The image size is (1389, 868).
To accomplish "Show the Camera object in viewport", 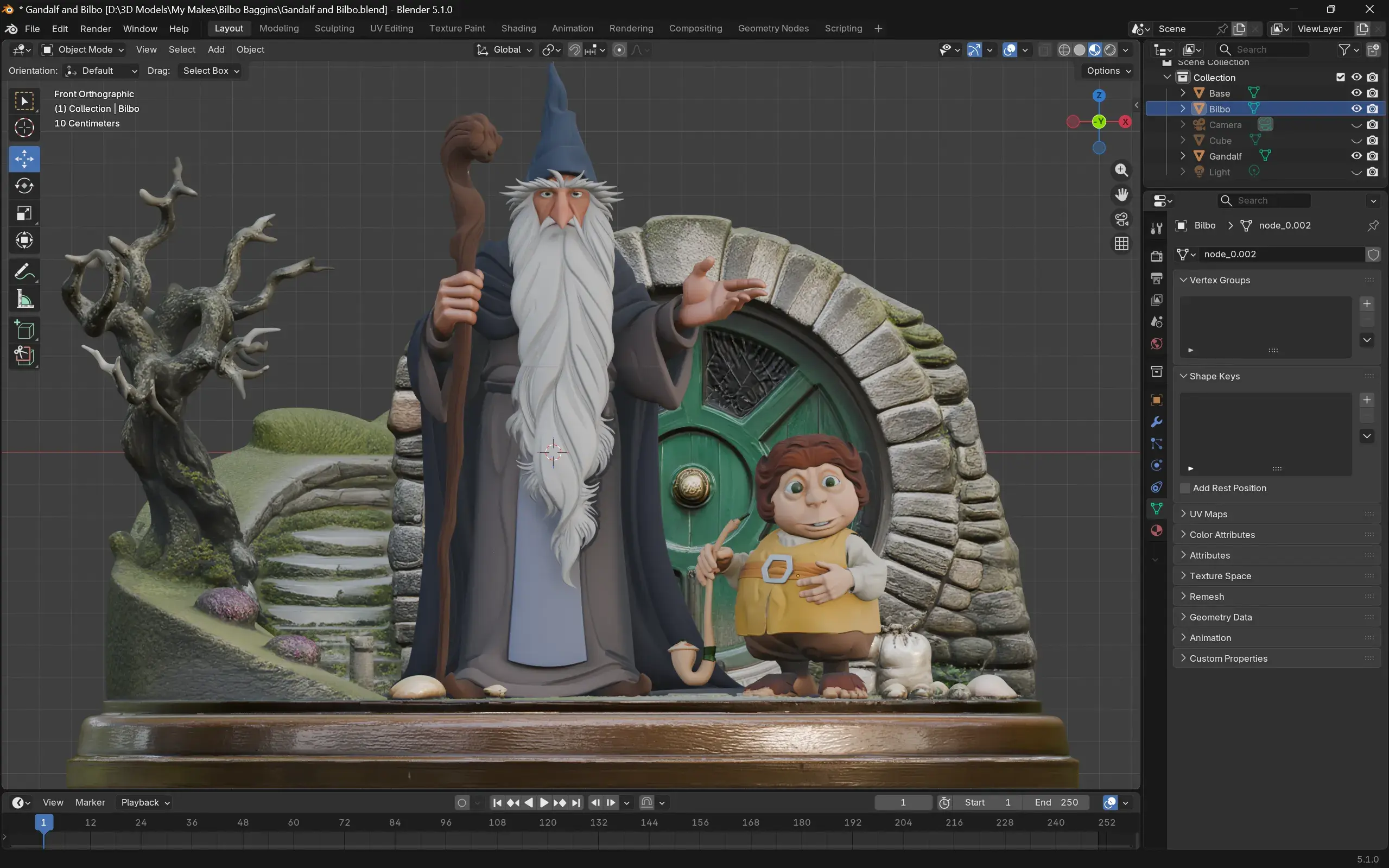I will (x=1356, y=124).
